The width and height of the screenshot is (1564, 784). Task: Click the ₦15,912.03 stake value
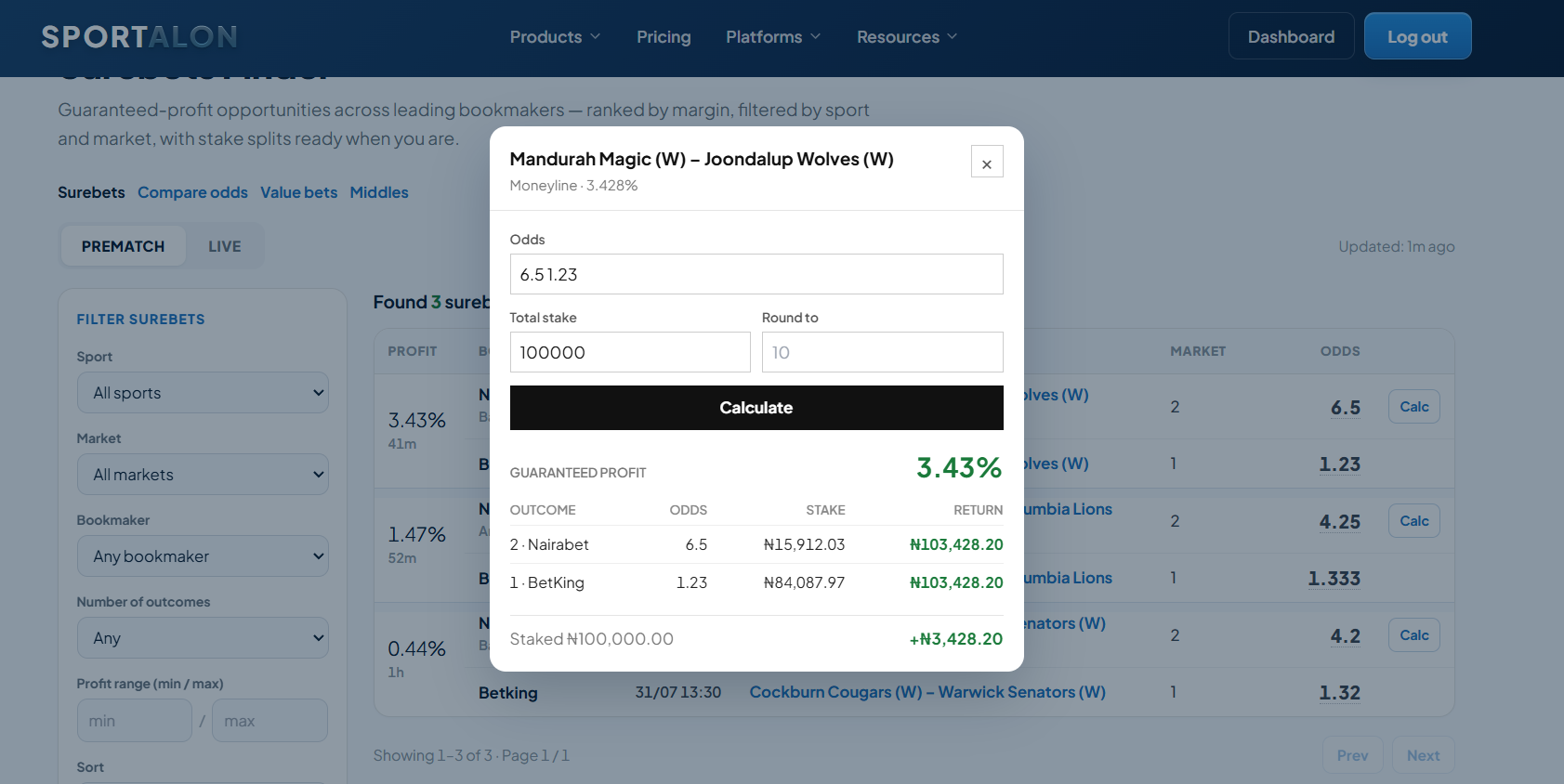(804, 544)
